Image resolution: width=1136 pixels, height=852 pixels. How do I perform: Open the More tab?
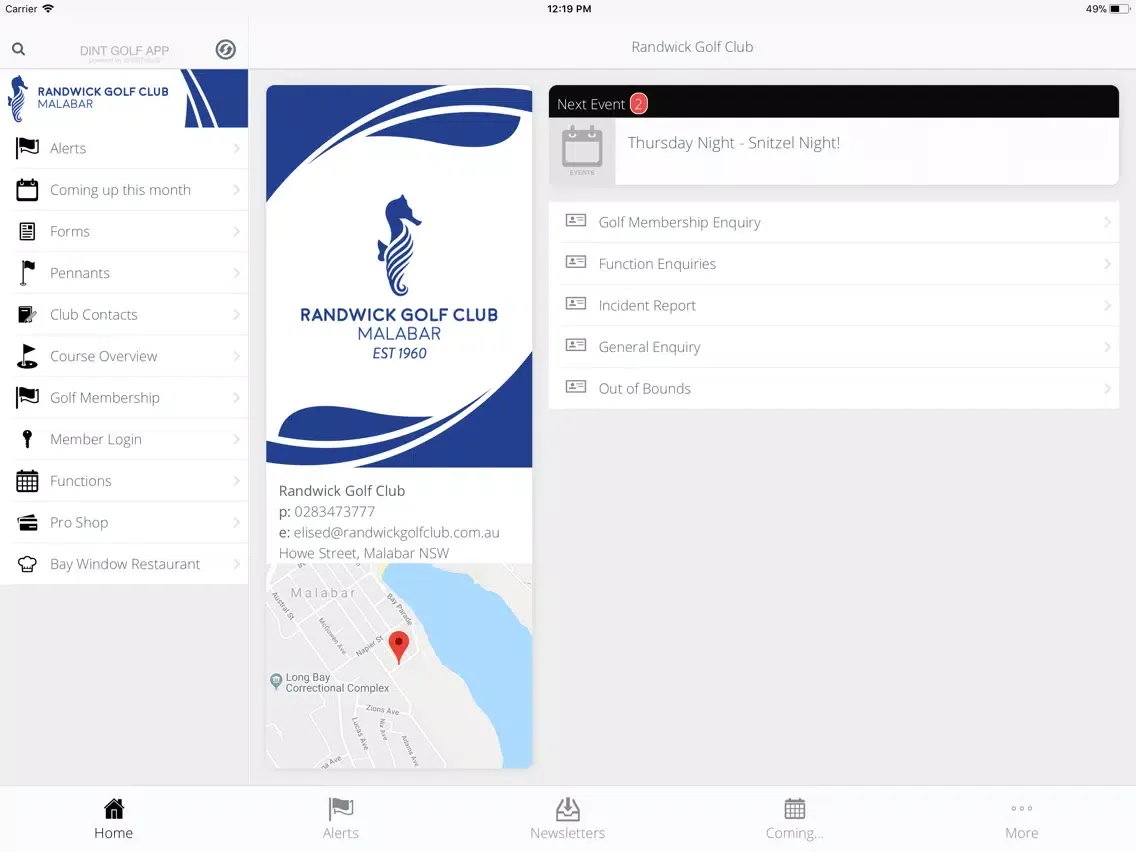[1022, 819]
